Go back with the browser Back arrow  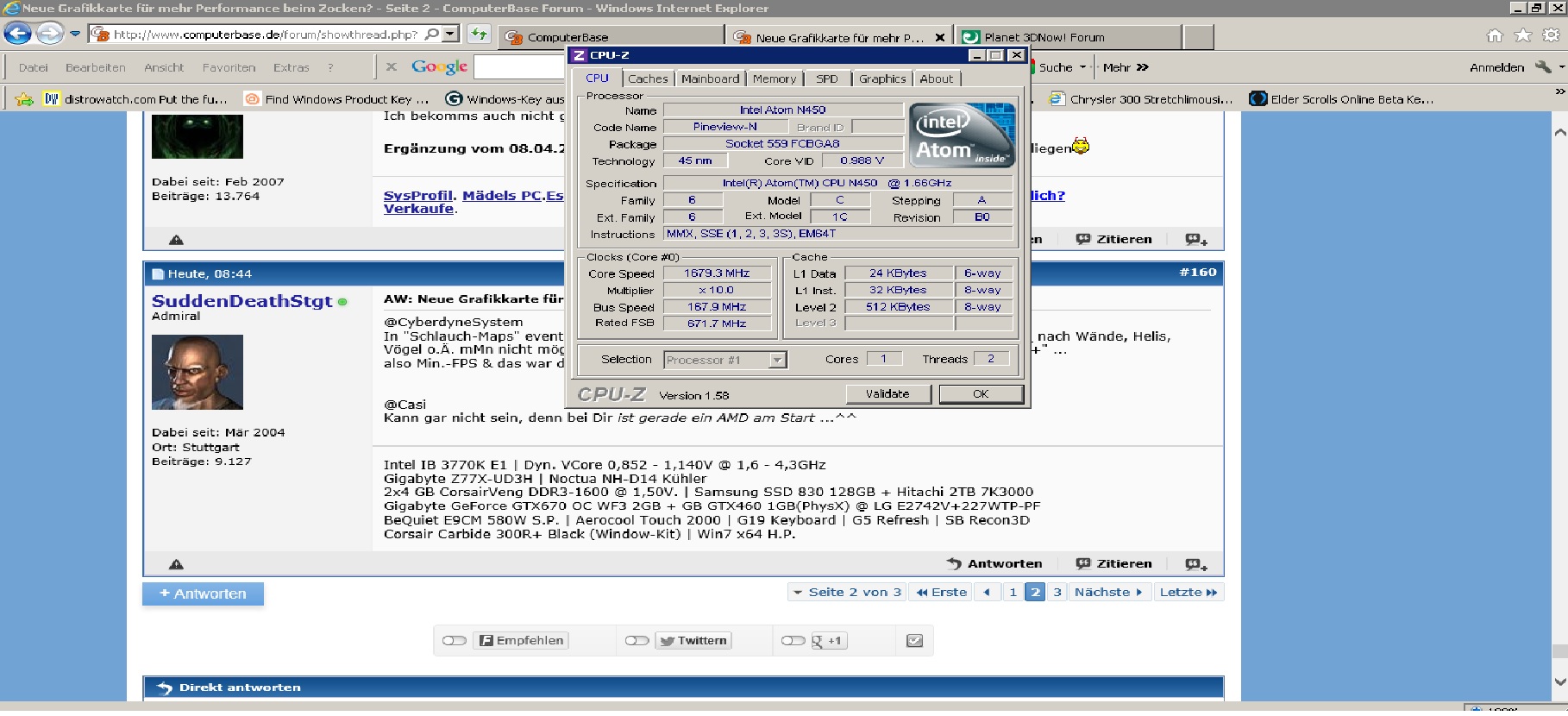[17, 34]
